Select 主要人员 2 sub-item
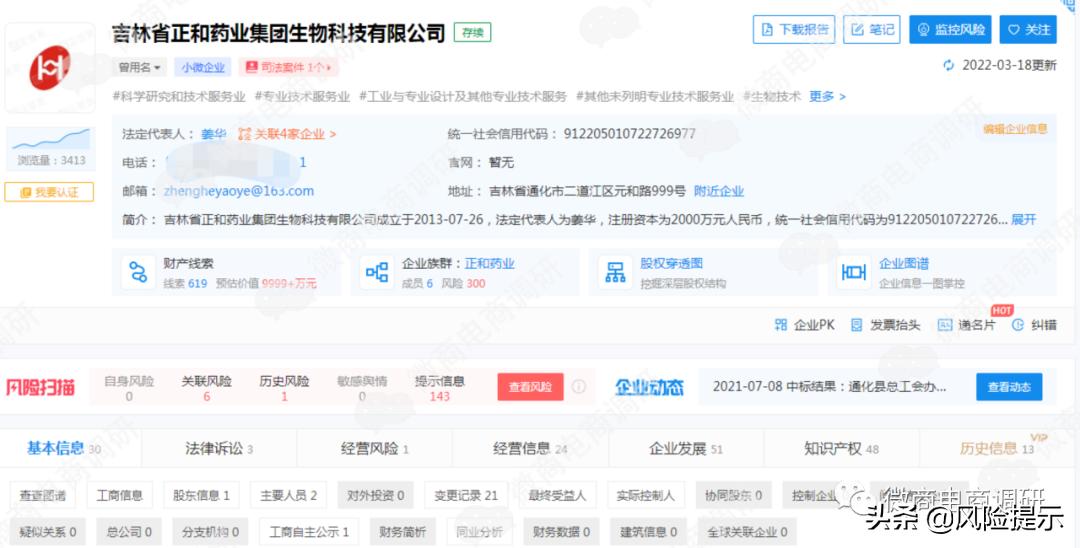1080x548 pixels. (x=289, y=495)
